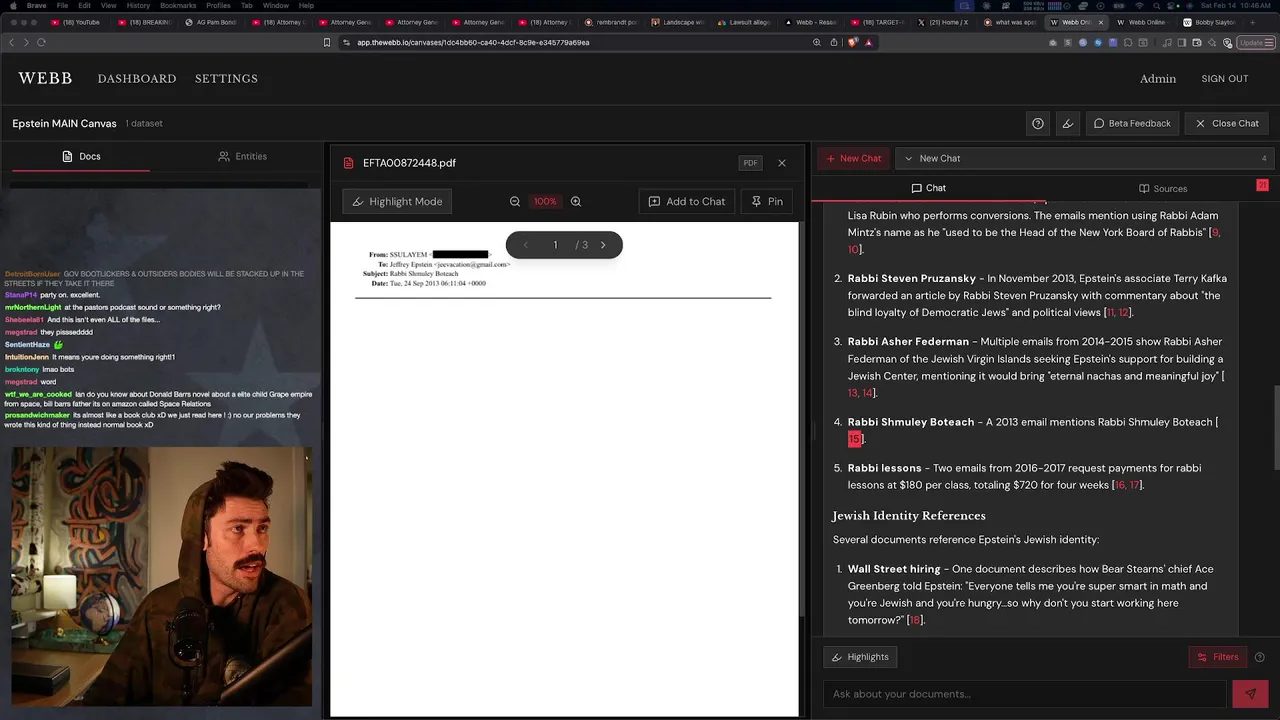Click the WEBB logo
Image resolution: width=1280 pixels, height=720 pixels.
[45, 78]
